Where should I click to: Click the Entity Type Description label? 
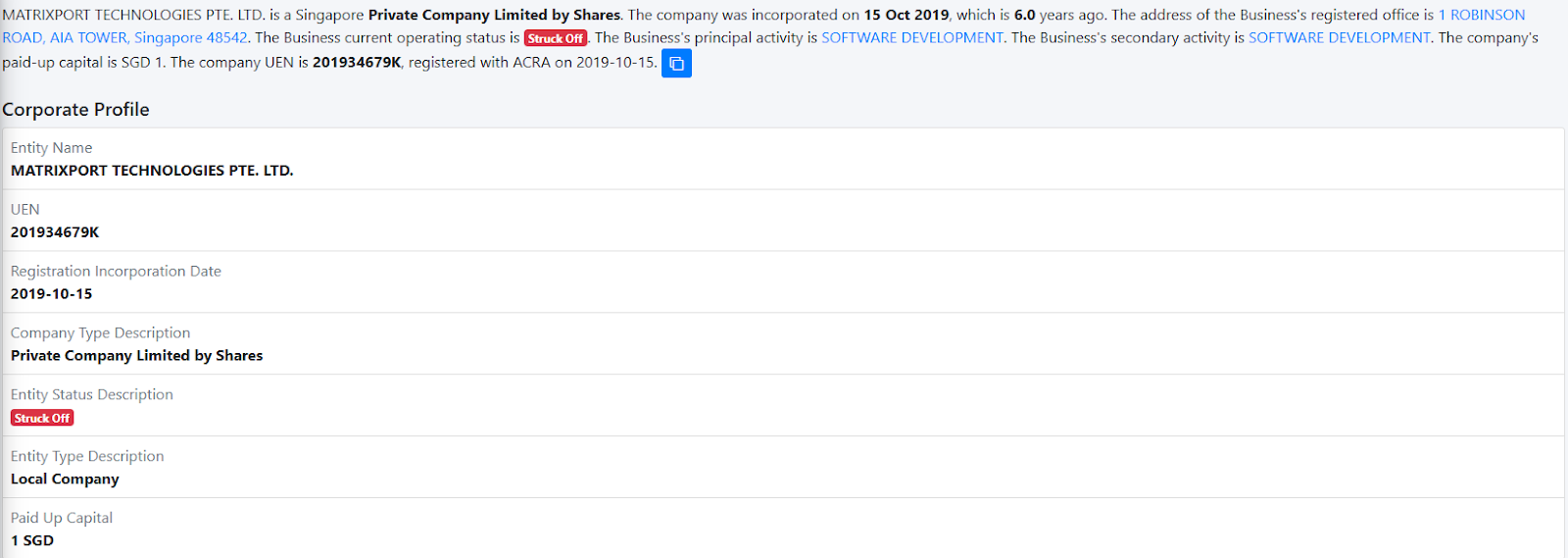coord(87,457)
